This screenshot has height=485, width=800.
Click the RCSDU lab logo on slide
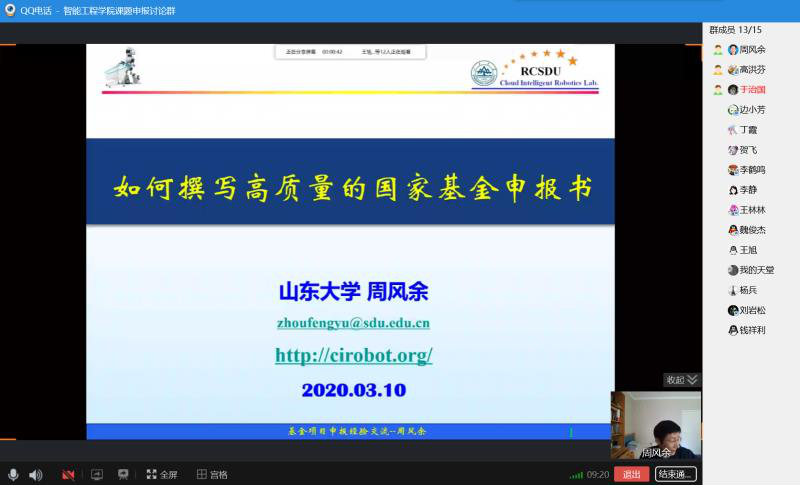coord(534,70)
